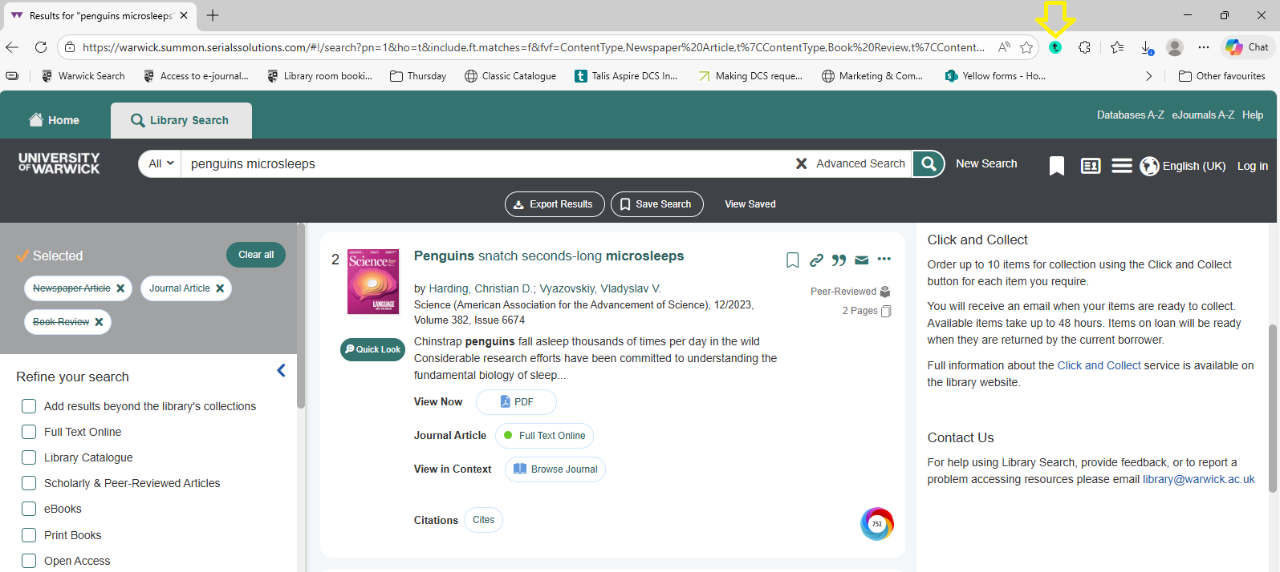The image size is (1280, 572).
Task: Select the Library Search tab
Action: coord(181,120)
